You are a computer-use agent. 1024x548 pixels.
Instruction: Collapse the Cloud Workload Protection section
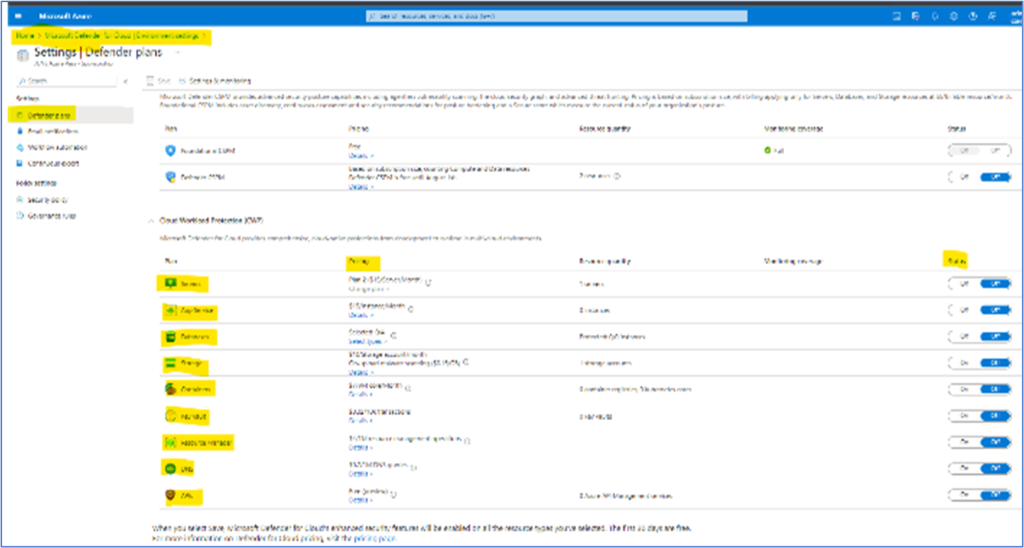(x=150, y=219)
